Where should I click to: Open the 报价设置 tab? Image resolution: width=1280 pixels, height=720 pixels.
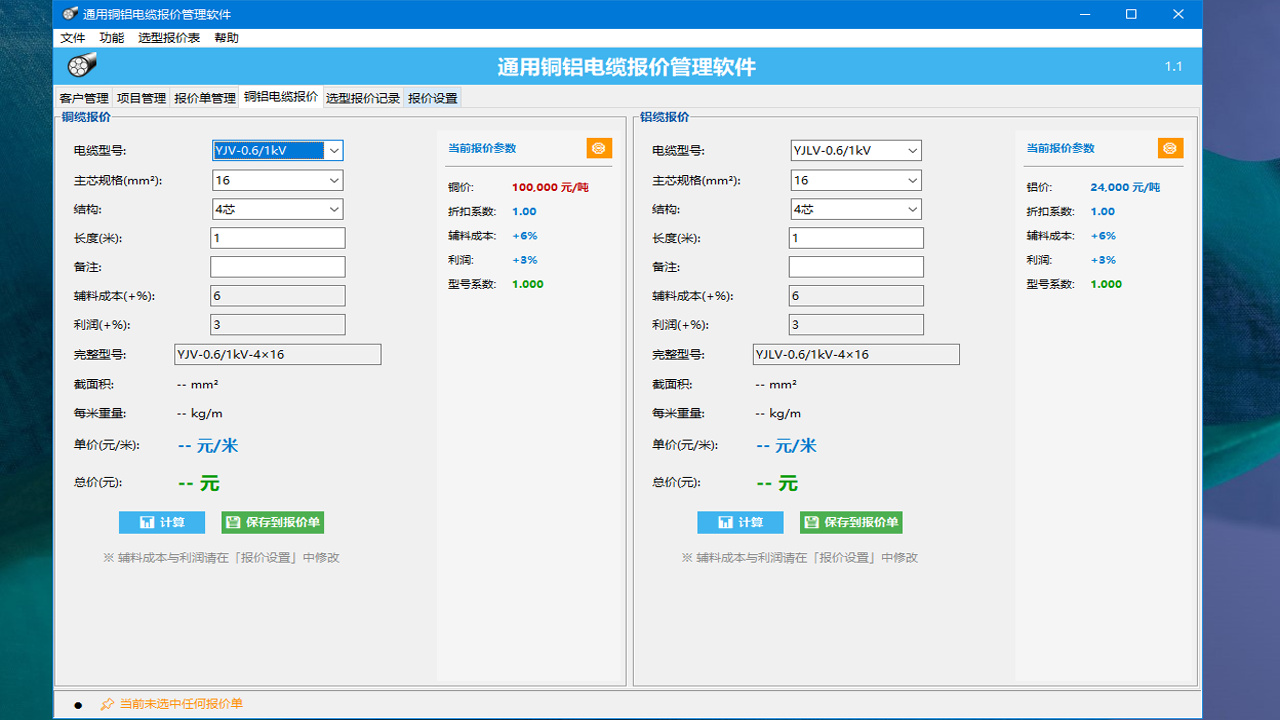[x=433, y=98]
